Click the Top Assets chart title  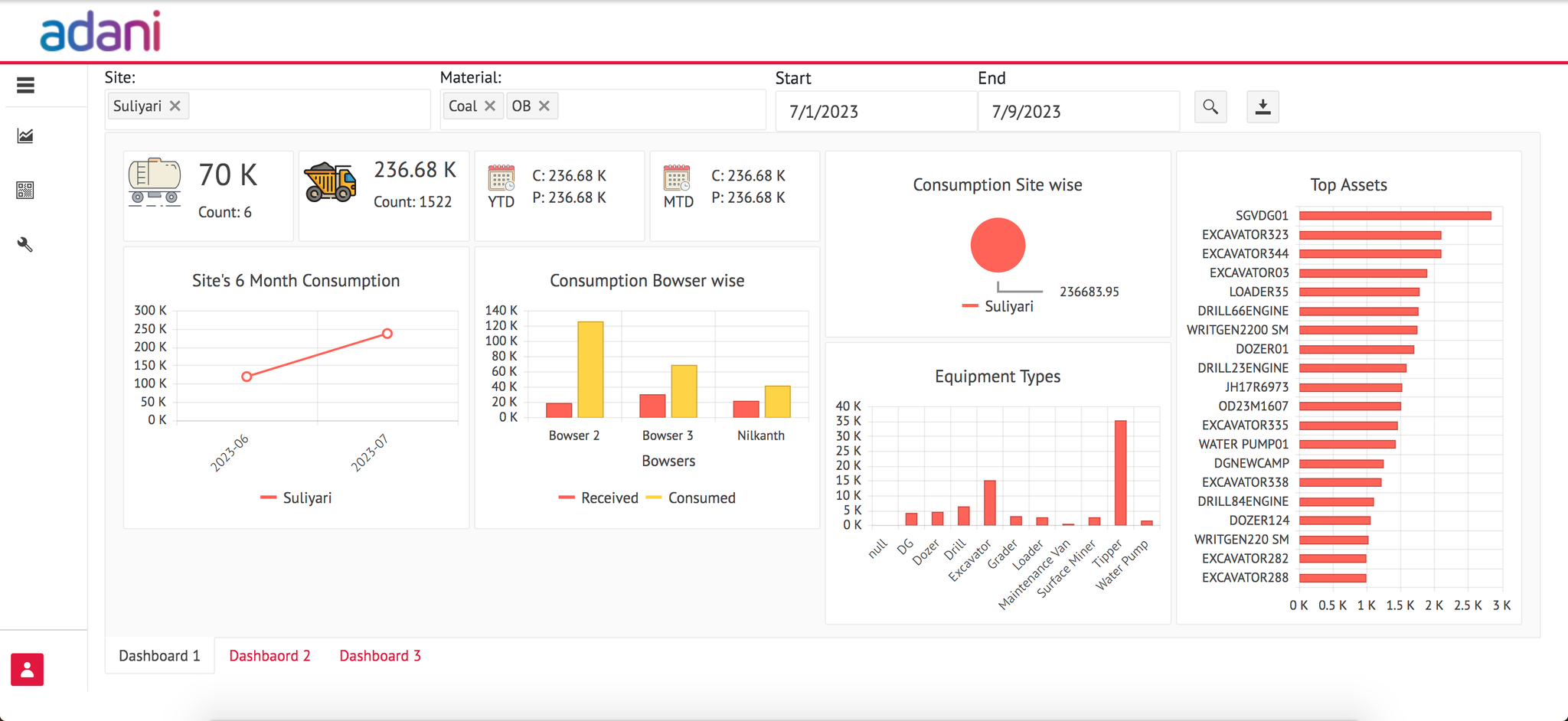[x=1348, y=185]
